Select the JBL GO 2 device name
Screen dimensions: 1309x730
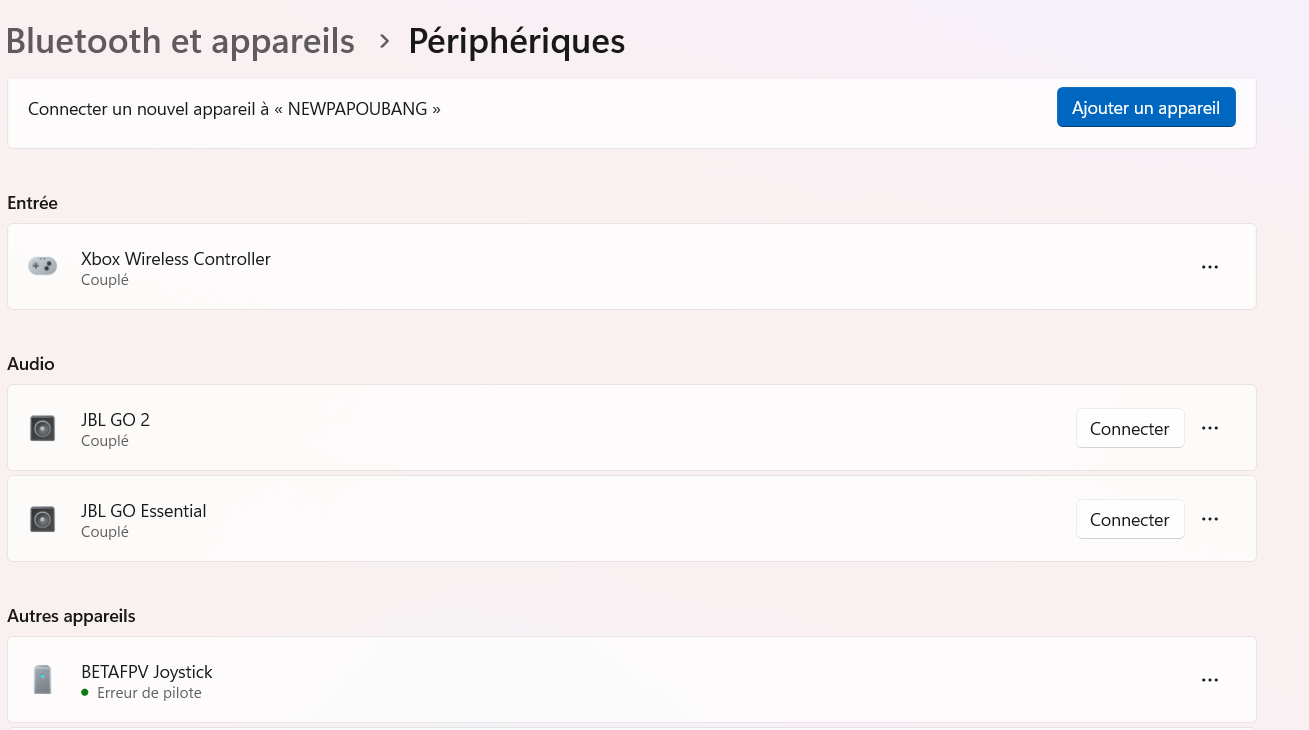click(115, 420)
